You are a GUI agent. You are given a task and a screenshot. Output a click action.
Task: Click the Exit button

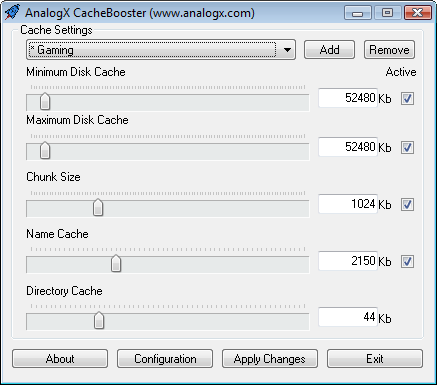click(x=375, y=359)
